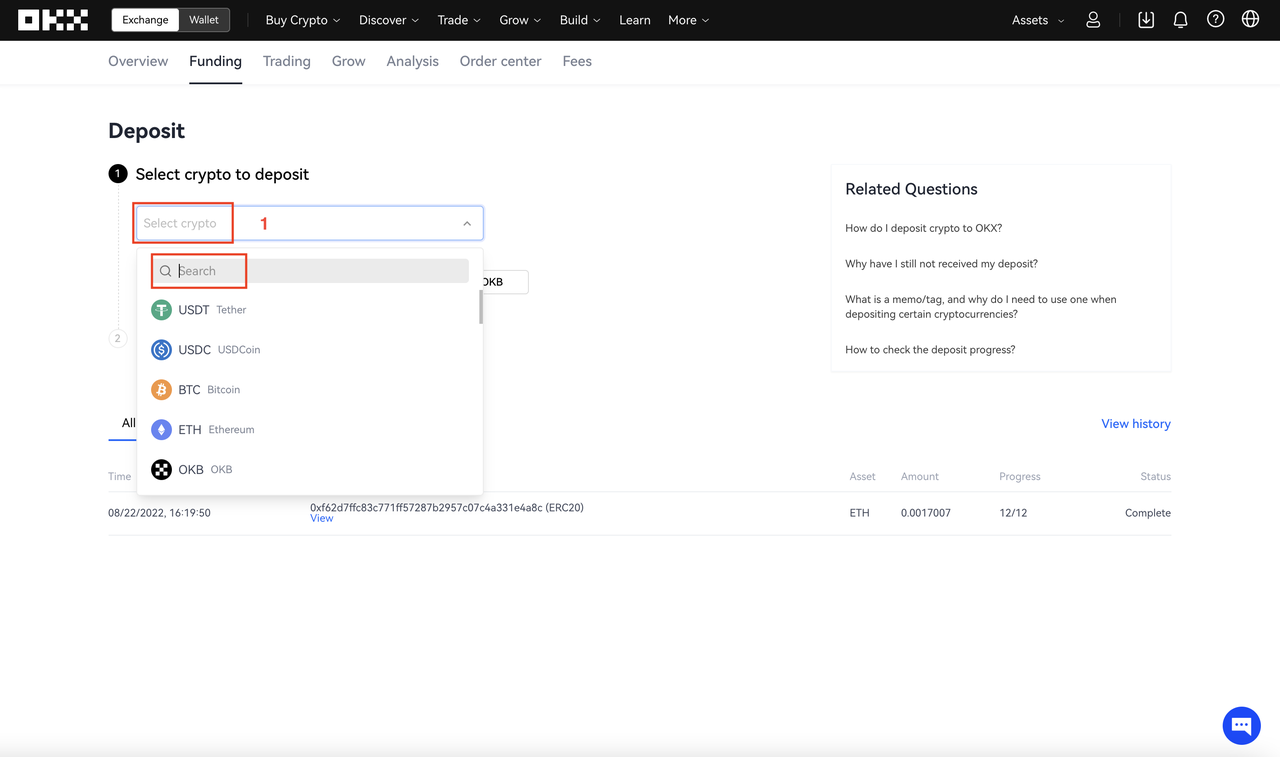Click the Complete status cell
Image resolution: width=1280 pixels, height=757 pixels.
pos(1148,513)
